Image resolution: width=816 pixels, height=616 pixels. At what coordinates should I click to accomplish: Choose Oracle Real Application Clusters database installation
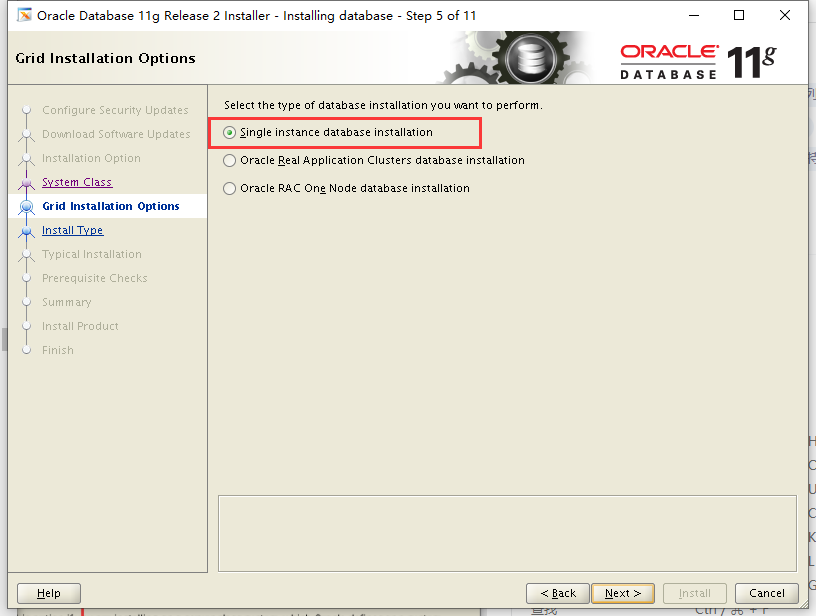230,160
